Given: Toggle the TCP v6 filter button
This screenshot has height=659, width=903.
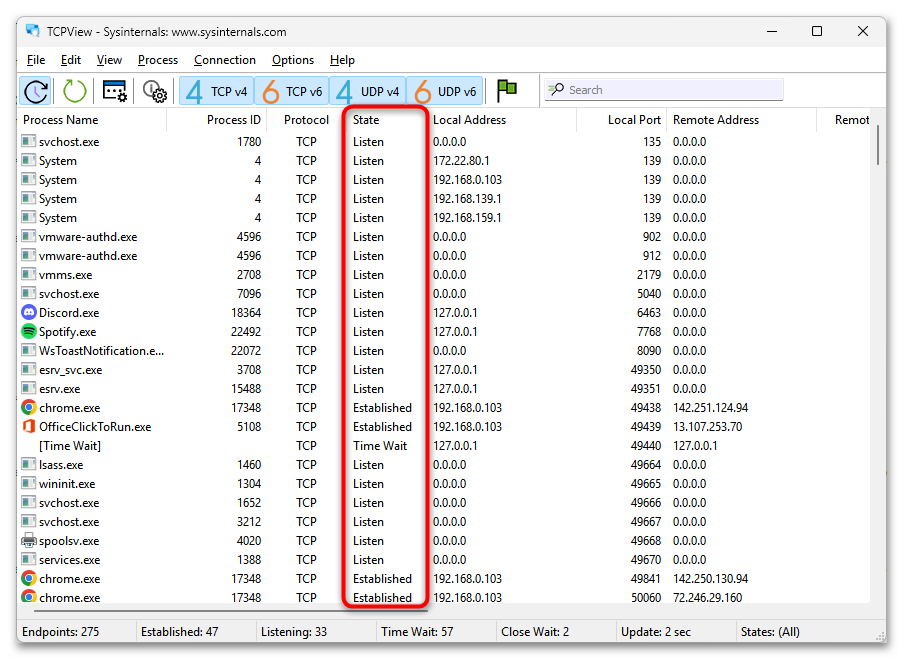Looking at the screenshot, I should click(x=292, y=91).
